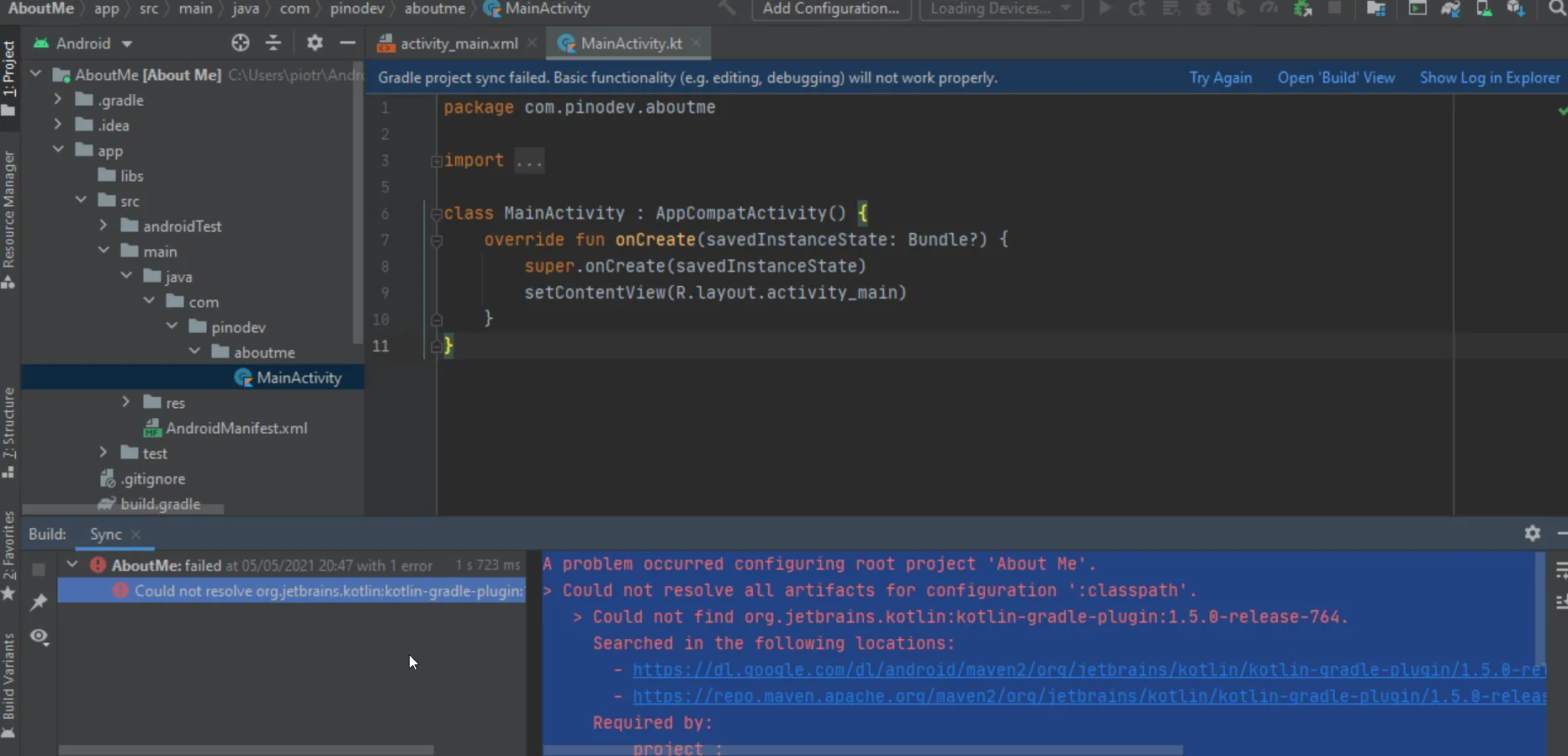This screenshot has width=1568, height=756.
Task: Collapse the src folder
Action: [81, 200]
